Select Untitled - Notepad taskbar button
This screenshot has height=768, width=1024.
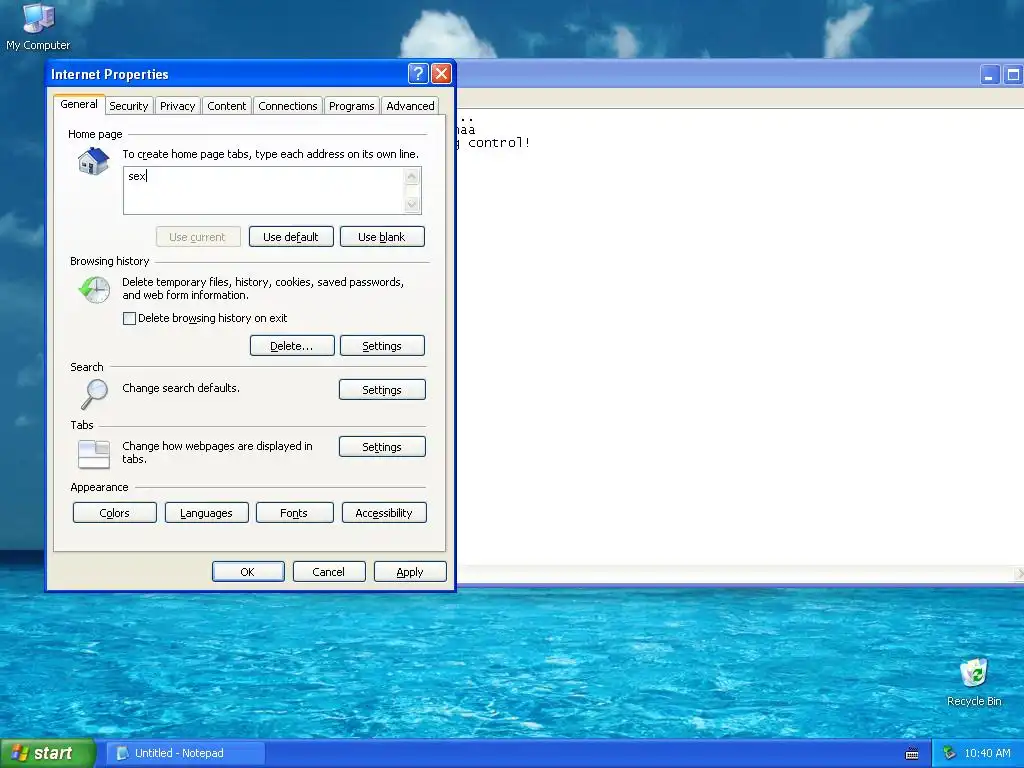(x=185, y=753)
